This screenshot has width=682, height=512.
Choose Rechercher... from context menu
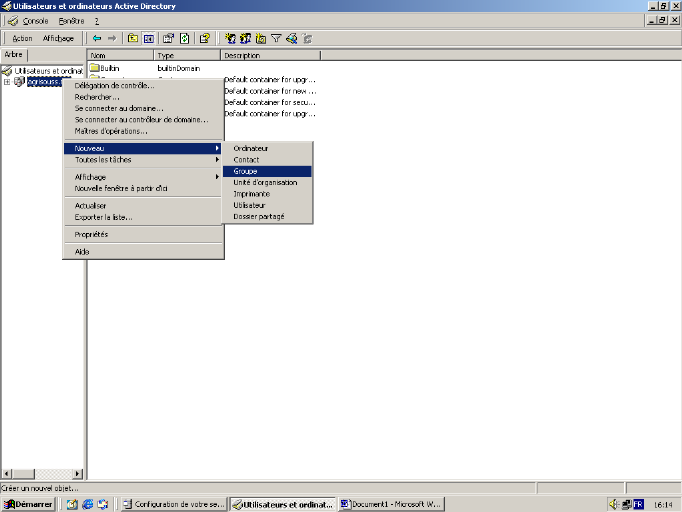point(144,97)
